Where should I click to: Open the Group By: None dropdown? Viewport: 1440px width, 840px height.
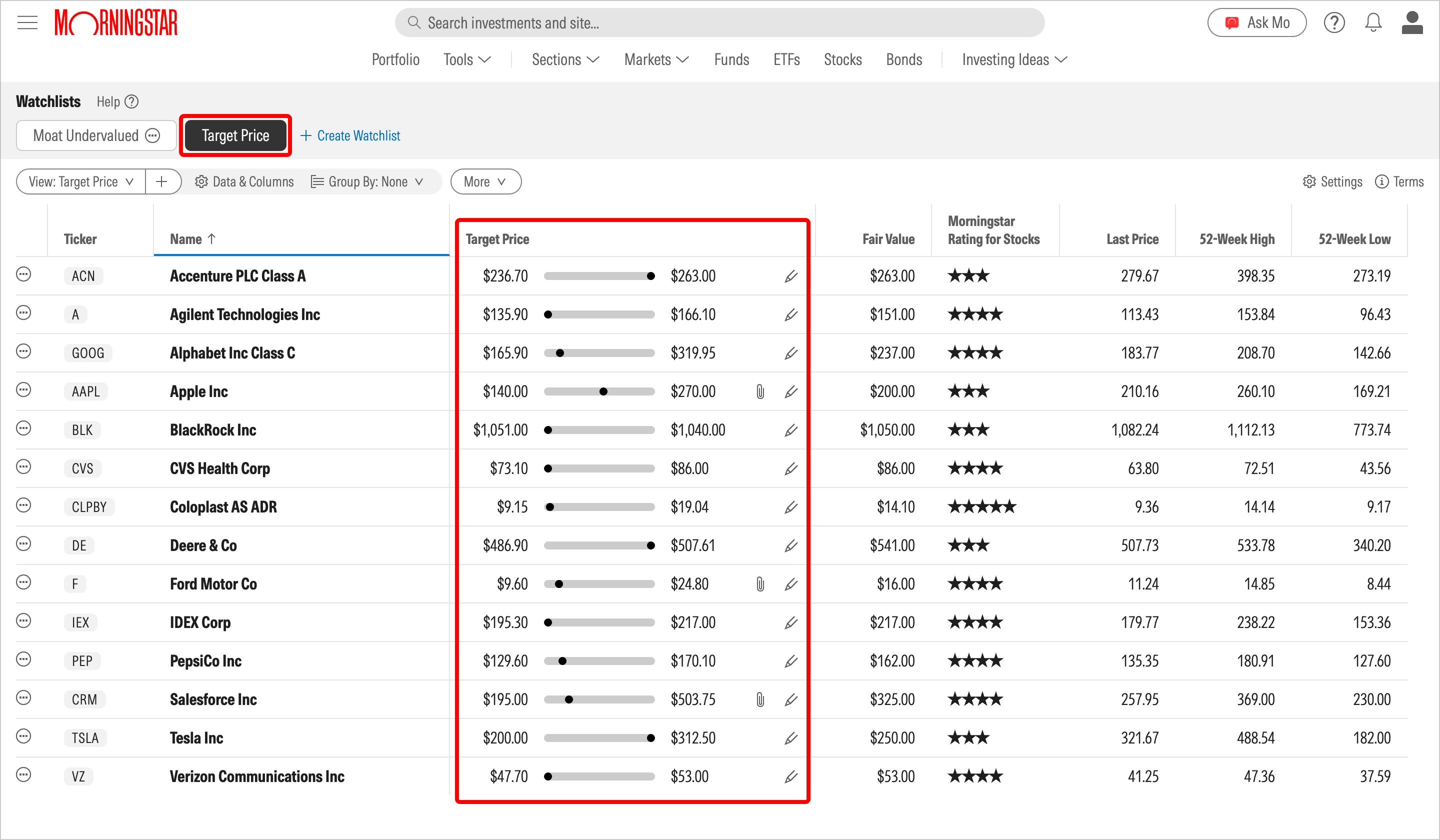(x=367, y=181)
